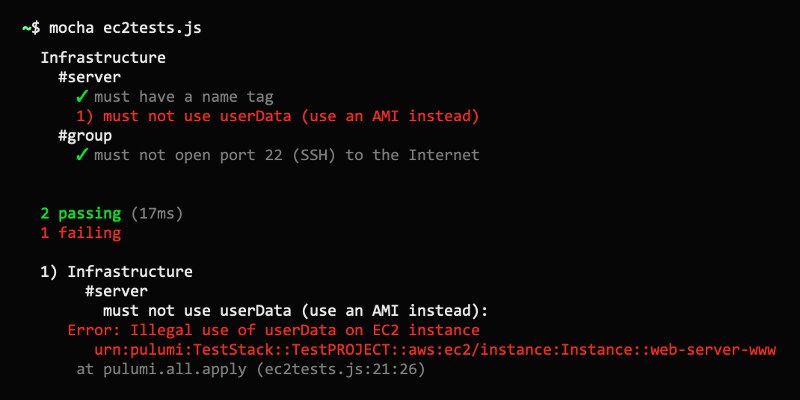Screen dimensions: 800x400
Task: Click the "#server" label in failure details
Action: 116,291
